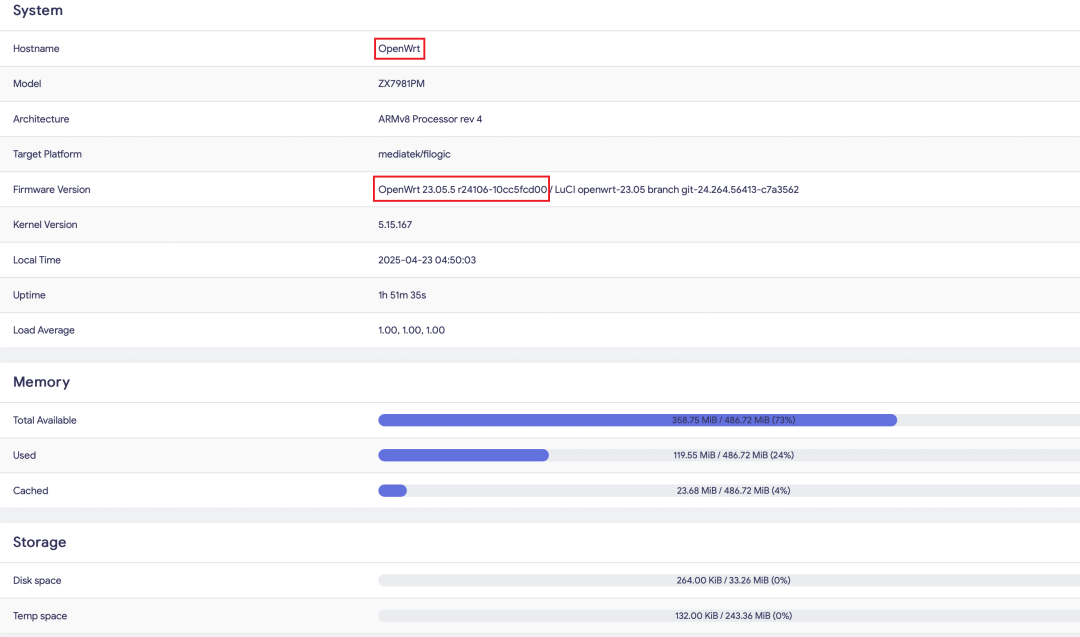1080x637 pixels.
Task: Click the Disk space 264.00 KiB progress bar
Action: coord(729,581)
